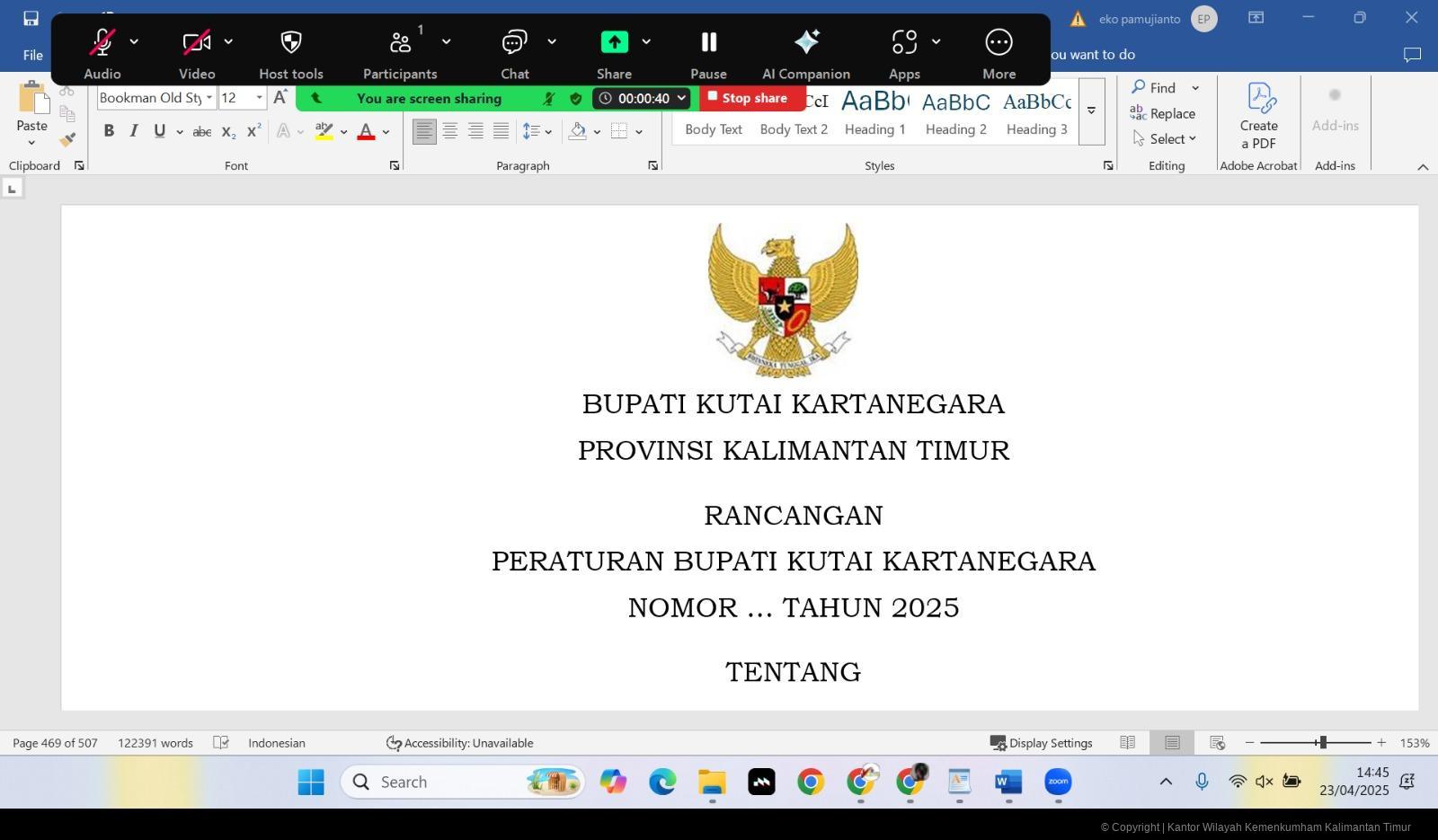Toggle Superscript formatting
This screenshot has width=1438, height=840.
(x=253, y=131)
